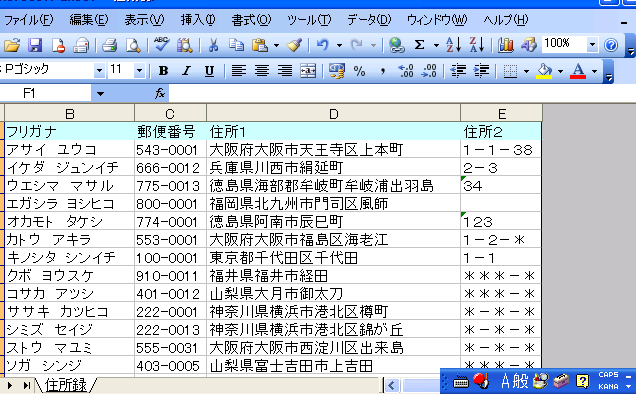Open the Print Preview tool
The height and width of the screenshot is (394, 636).
[x=133, y=45]
